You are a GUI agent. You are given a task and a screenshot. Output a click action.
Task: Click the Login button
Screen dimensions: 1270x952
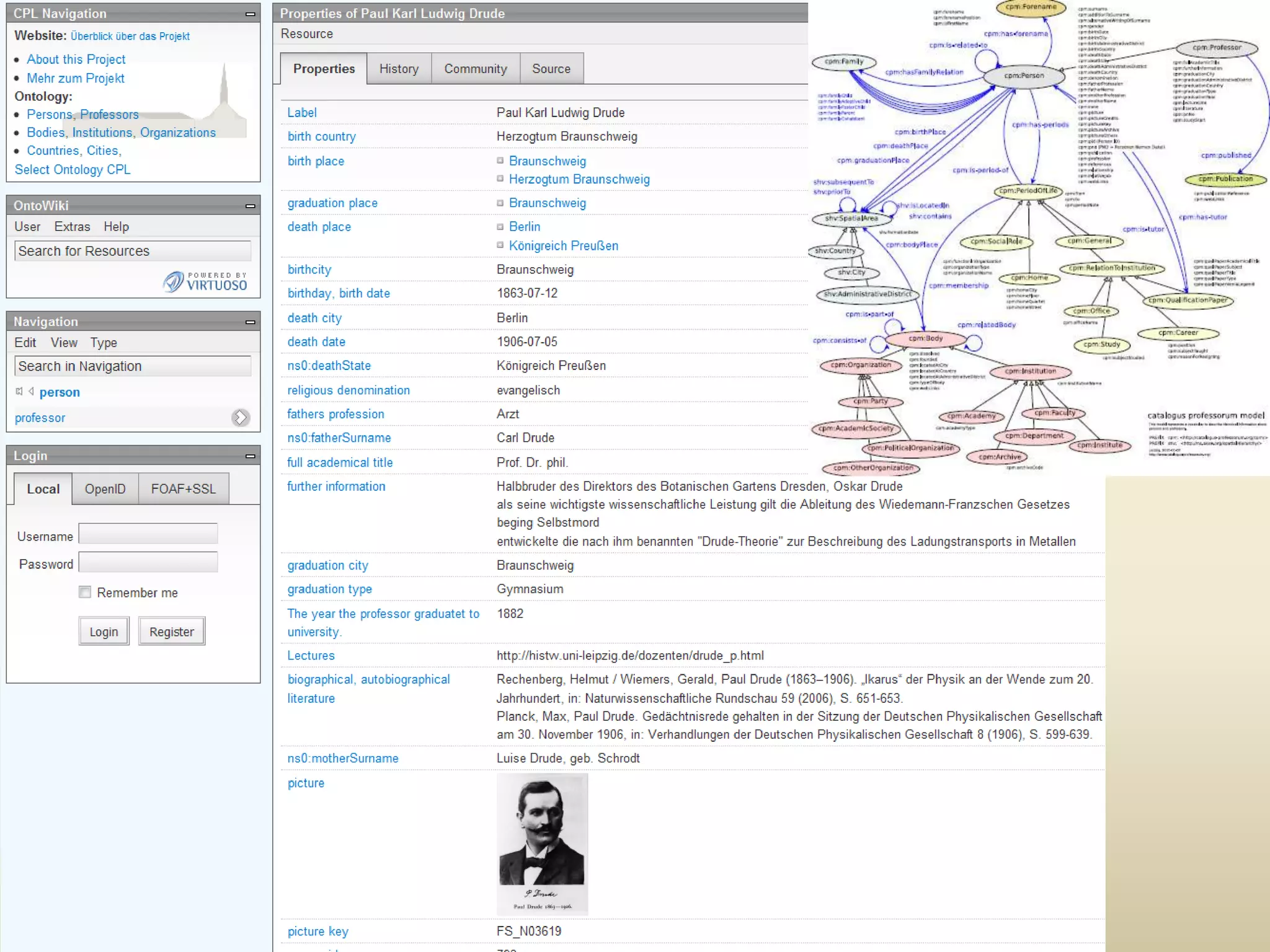pyautogui.click(x=104, y=632)
